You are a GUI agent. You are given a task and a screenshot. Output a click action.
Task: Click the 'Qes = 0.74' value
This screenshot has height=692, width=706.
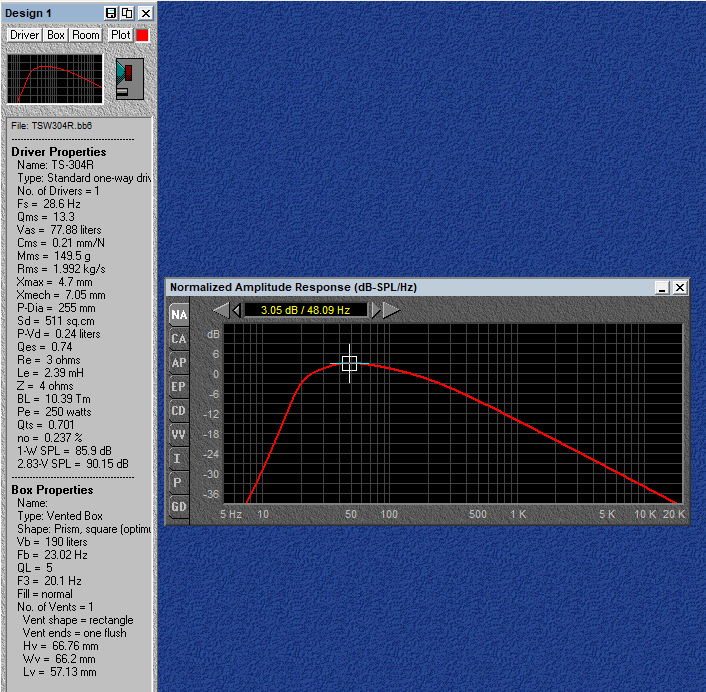point(45,347)
